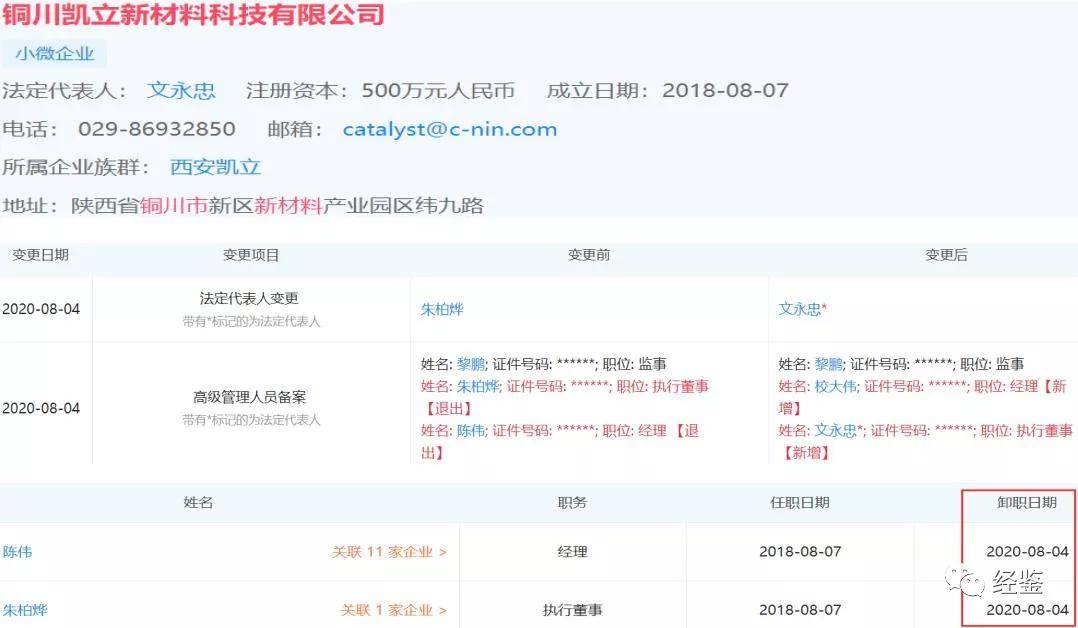Click the registered capital value 500万元人民币
This screenshot has width=1078, height=628.
438,90
